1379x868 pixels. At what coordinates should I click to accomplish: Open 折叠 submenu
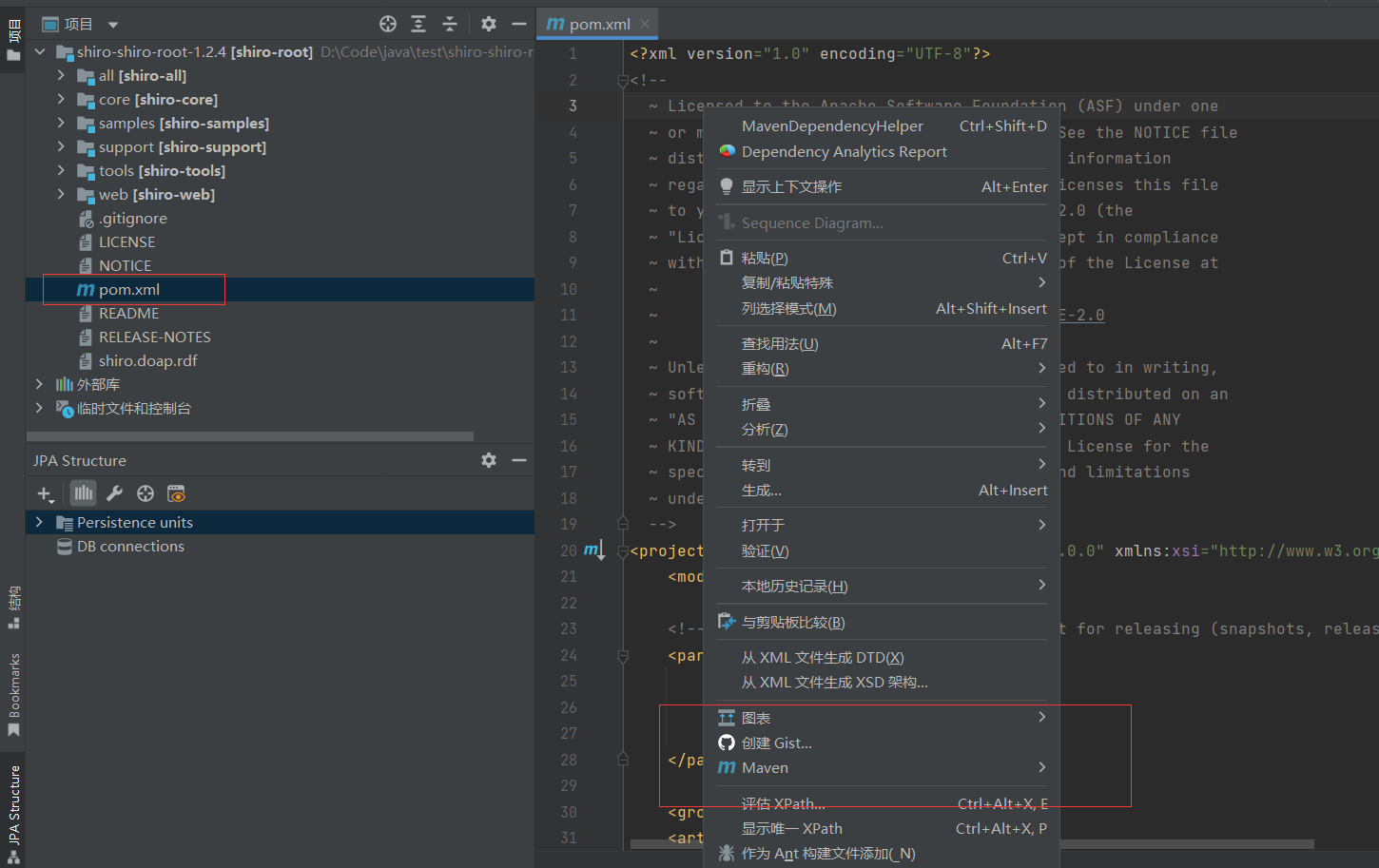pos(882,404)
